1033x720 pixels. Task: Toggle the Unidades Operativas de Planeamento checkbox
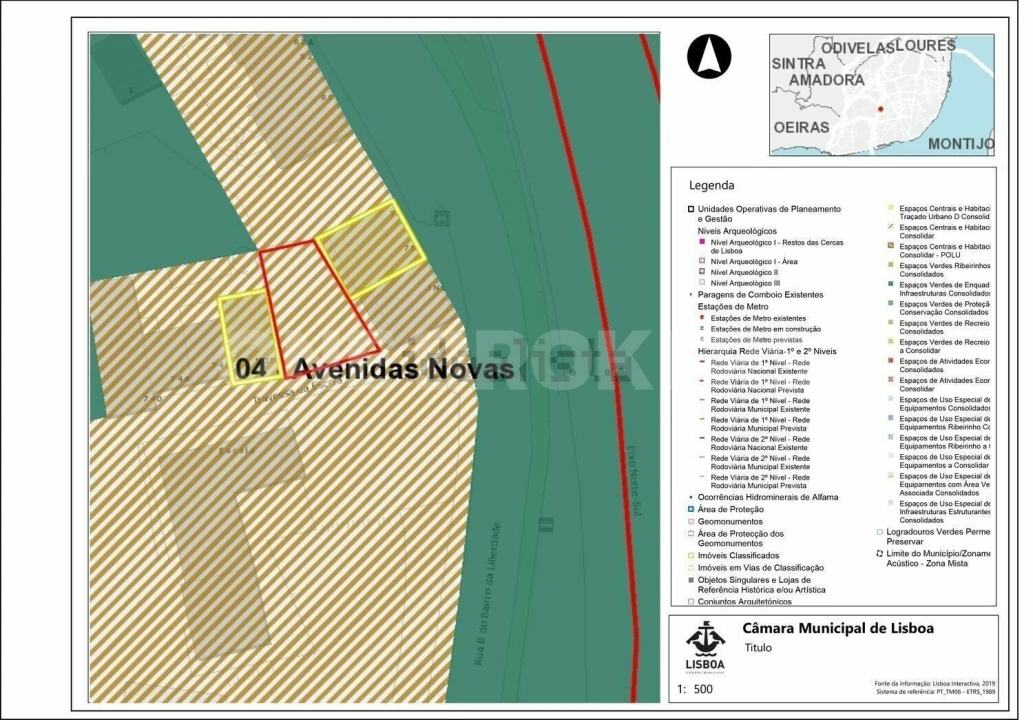690,208
